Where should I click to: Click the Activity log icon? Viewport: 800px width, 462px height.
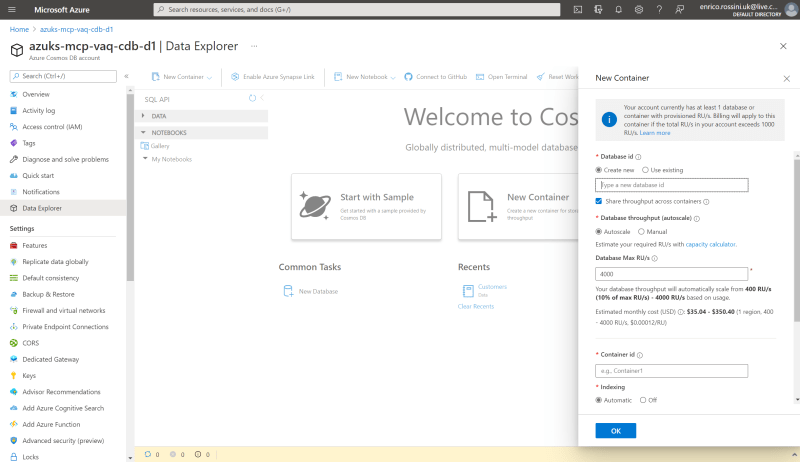(x=14, y=111)
